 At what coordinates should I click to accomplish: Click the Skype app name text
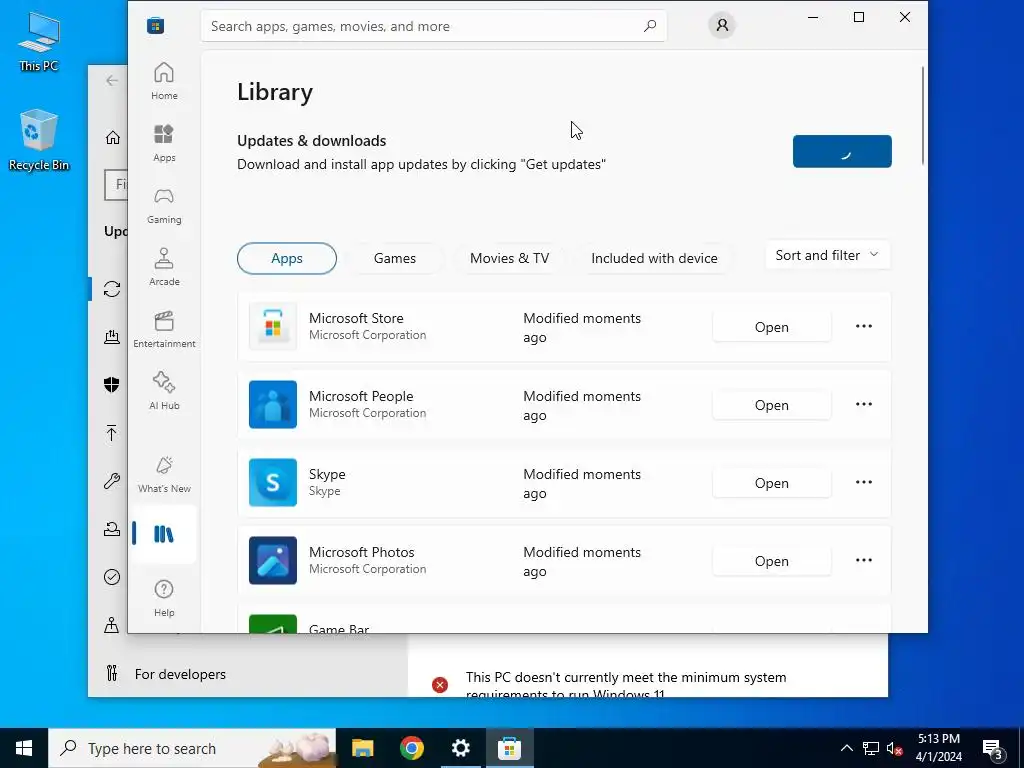coord(327,474)
